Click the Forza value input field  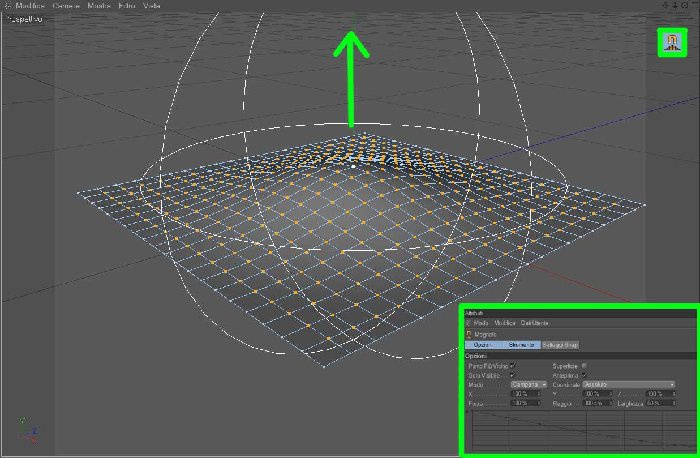(x=523, y=403)
